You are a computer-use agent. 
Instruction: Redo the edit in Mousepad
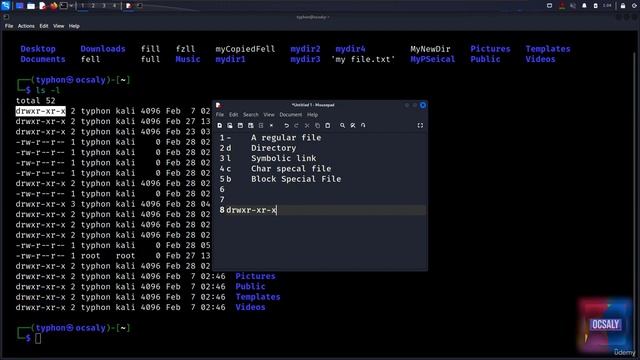click(x=297, y=125)
